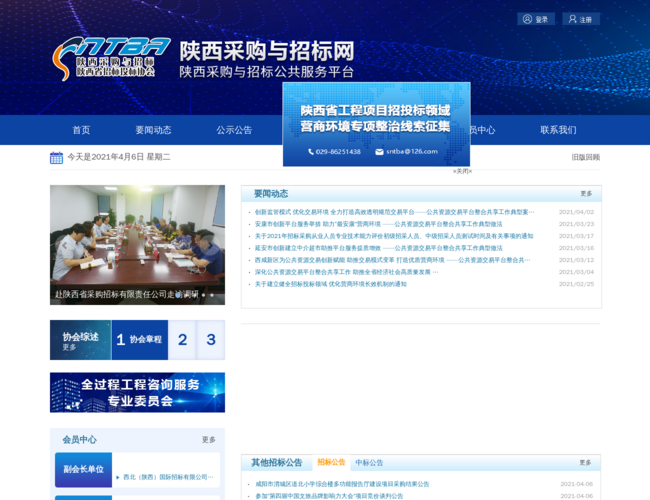The height and width of the screenshot is (500, 650).
Task: Open the 公示公告 navigation item
Action: [x=234, y=130]
